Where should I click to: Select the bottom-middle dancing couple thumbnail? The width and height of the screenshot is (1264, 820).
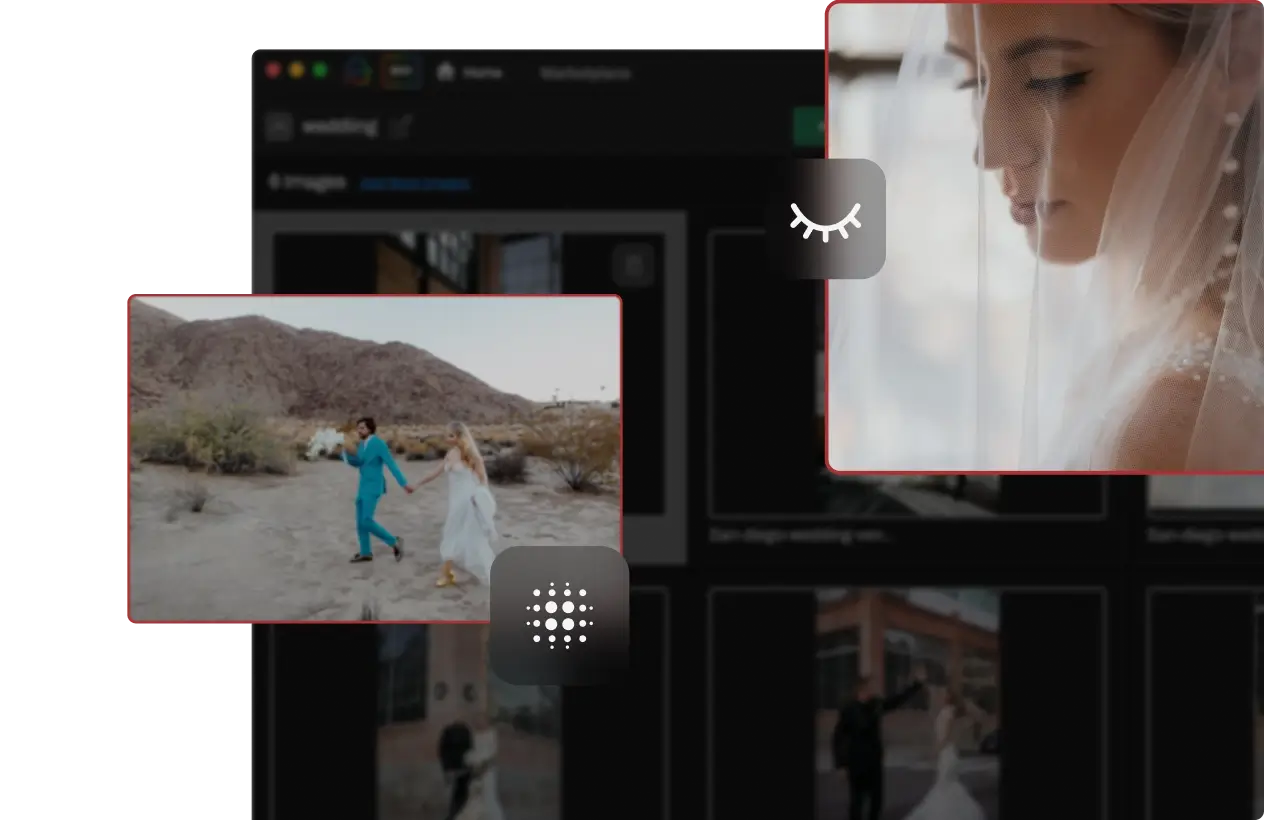pos(907,703)
